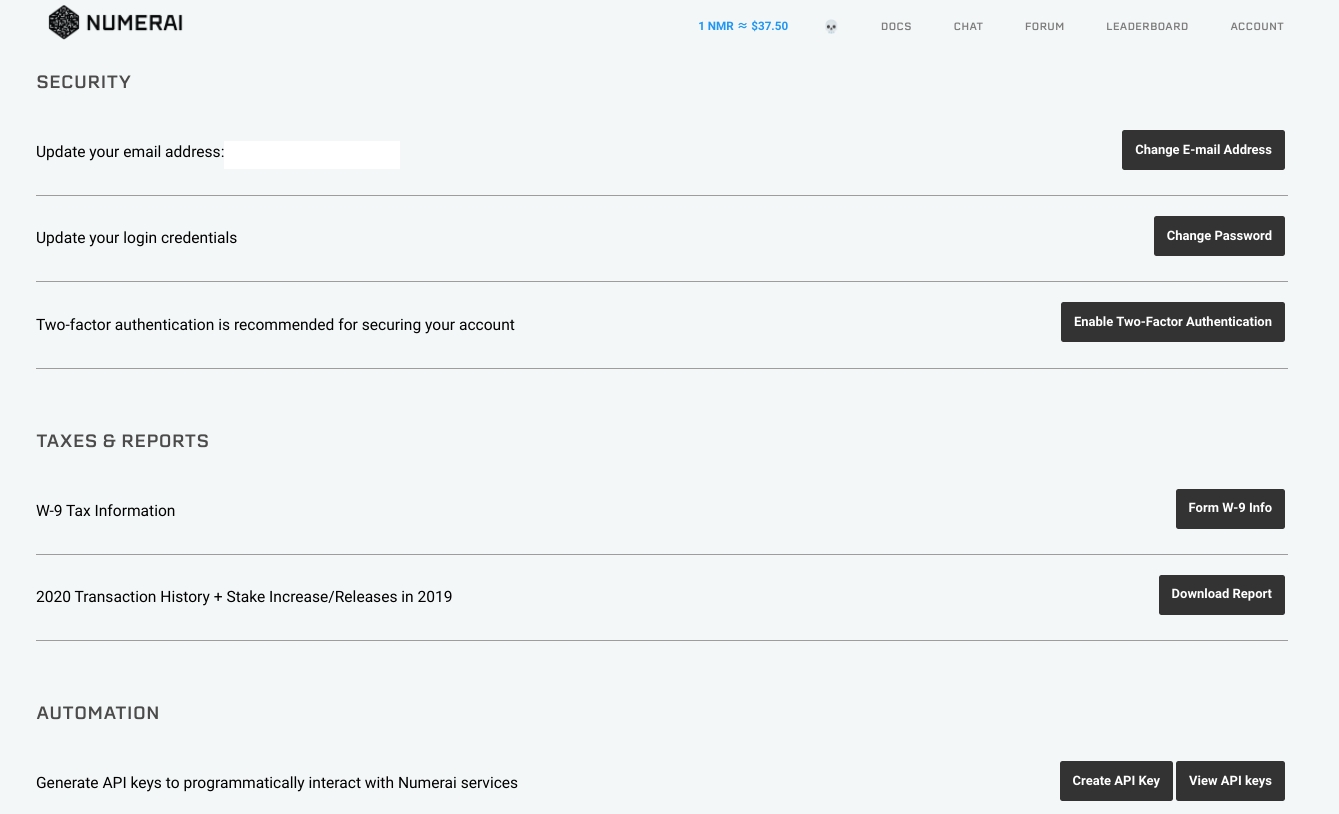Click the NUMERAI wordmark text

click(134, 23)
